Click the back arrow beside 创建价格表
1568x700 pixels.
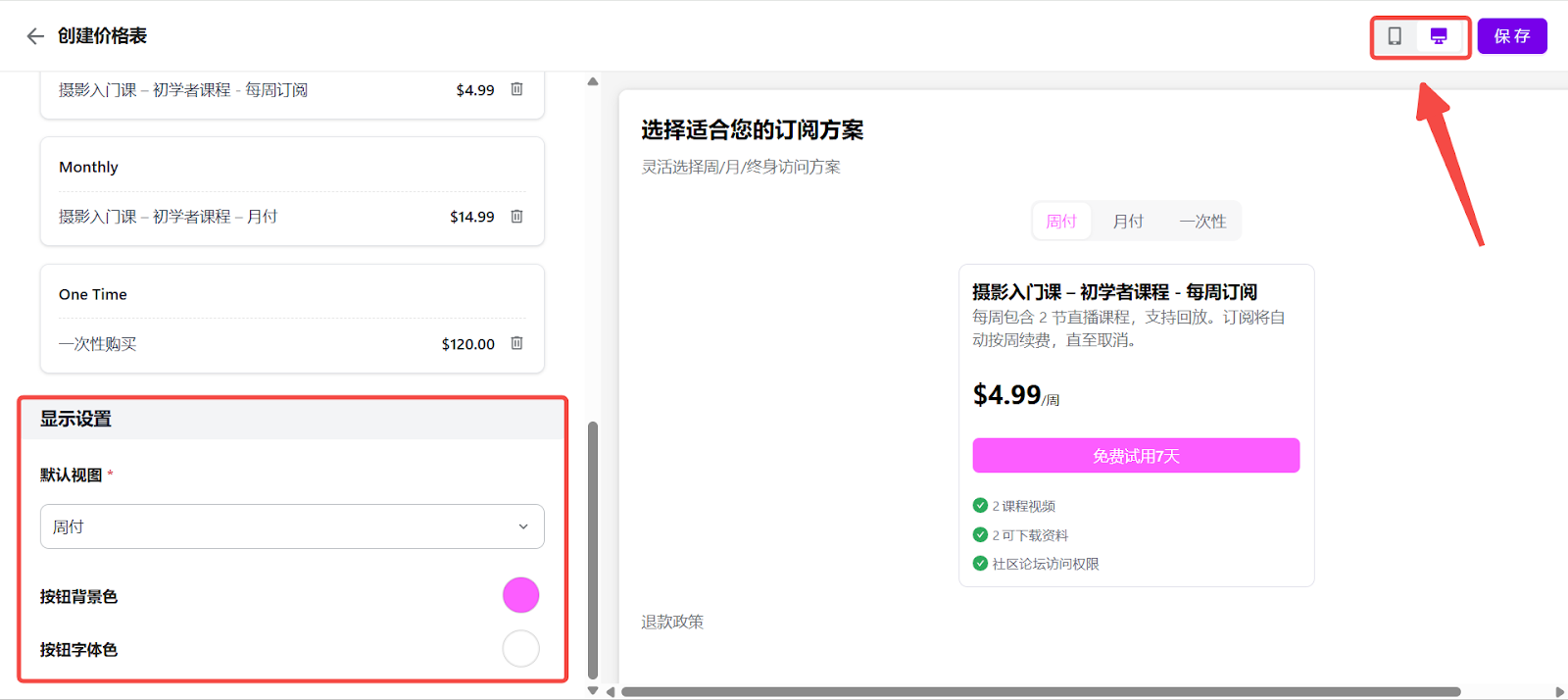click(35, 36)
